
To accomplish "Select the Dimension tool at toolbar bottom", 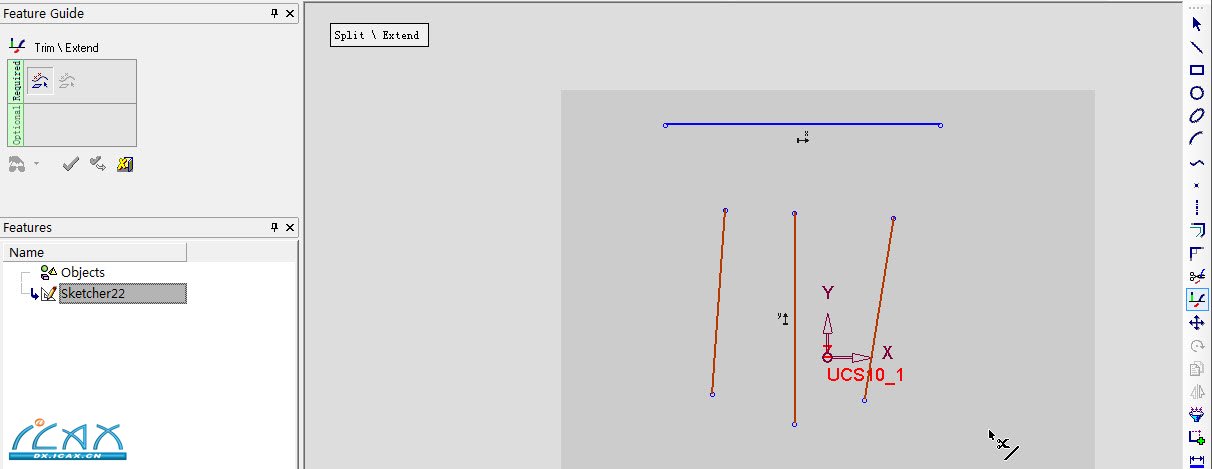I will 1196,460.
